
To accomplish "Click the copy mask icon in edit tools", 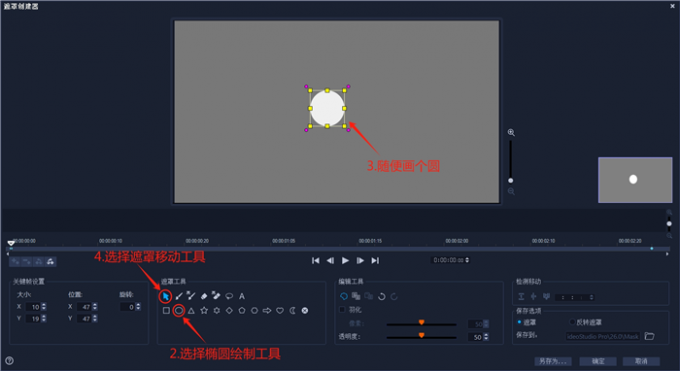I will (x=356, y=296).
